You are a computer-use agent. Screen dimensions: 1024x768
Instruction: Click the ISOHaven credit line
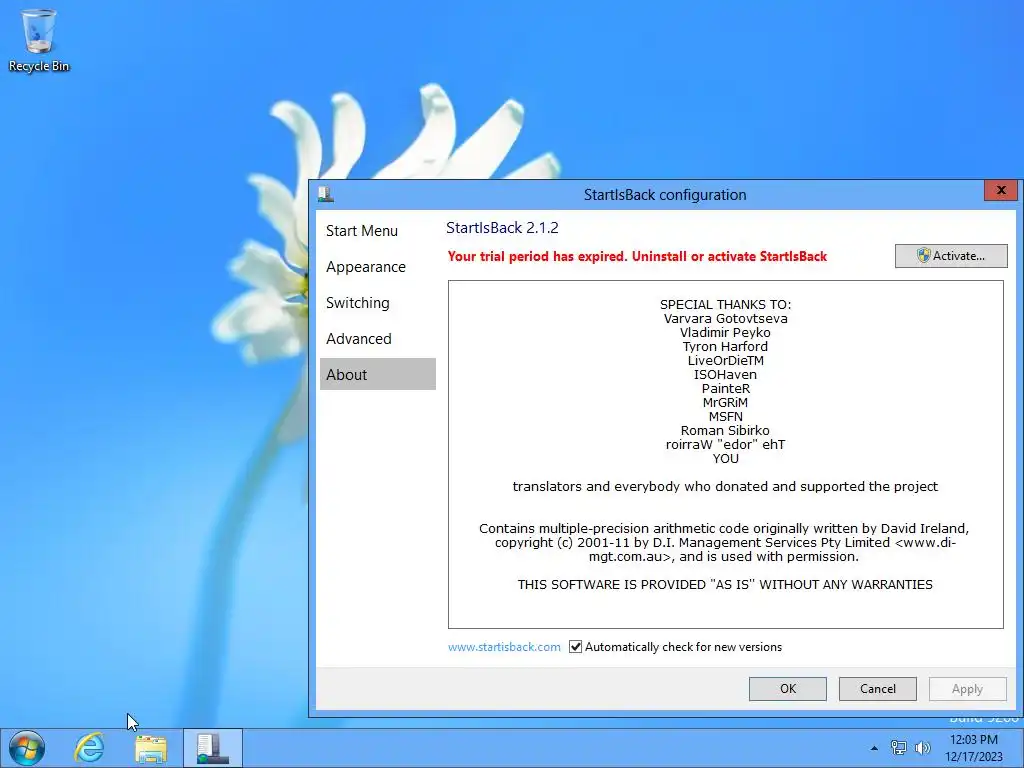coord(726,375)
